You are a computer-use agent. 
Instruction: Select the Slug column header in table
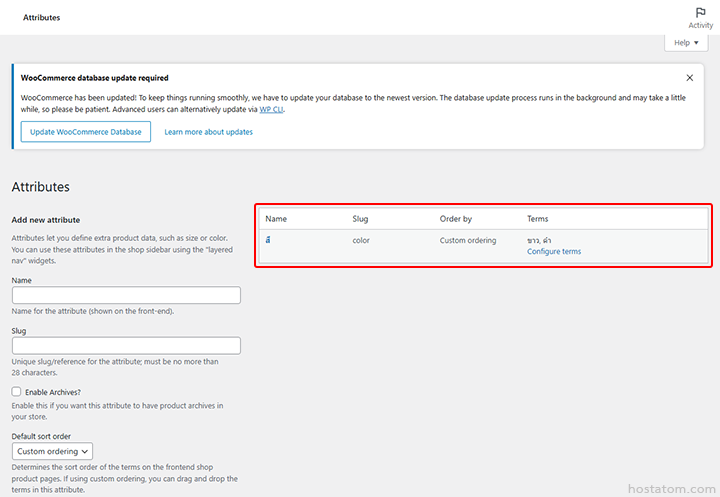(x=360, y=219)
